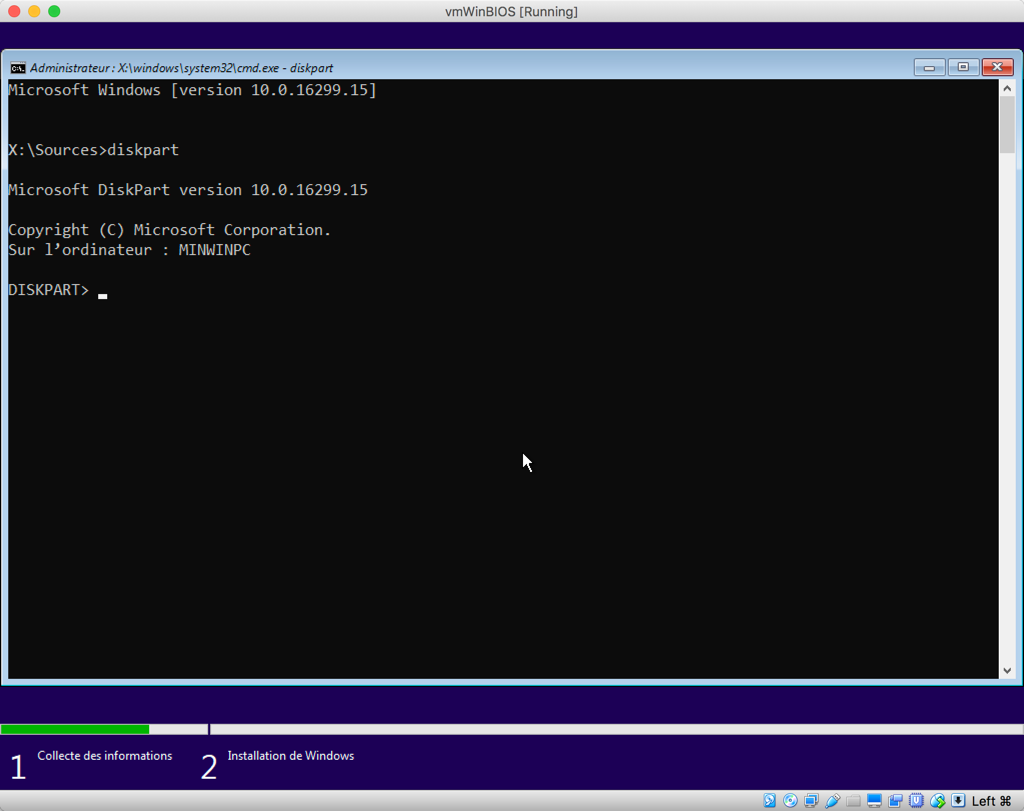Click the 'Collecte des informations' step label

tap(104, 755)
